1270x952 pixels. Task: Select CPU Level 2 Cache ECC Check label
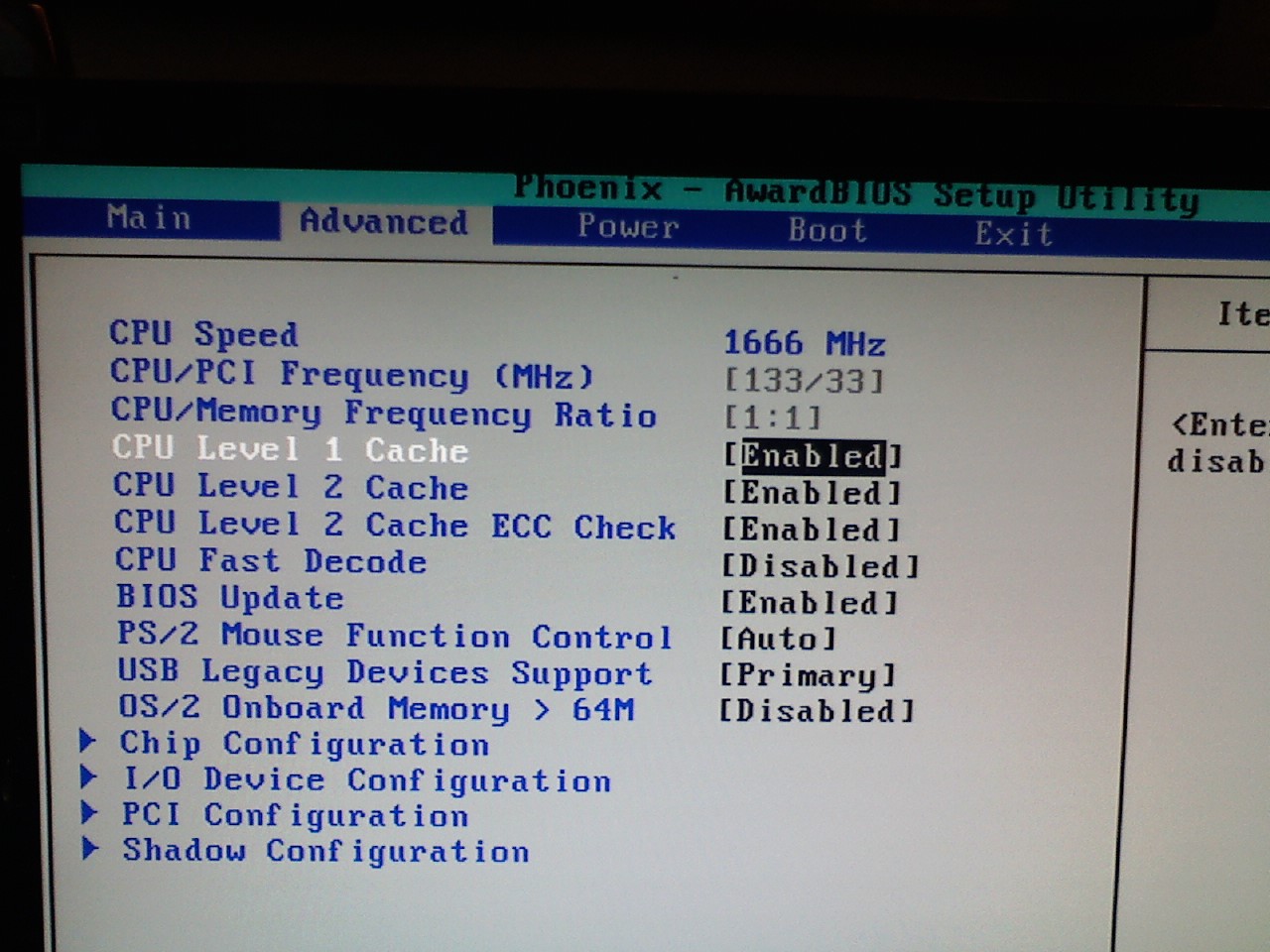point(395,524)
